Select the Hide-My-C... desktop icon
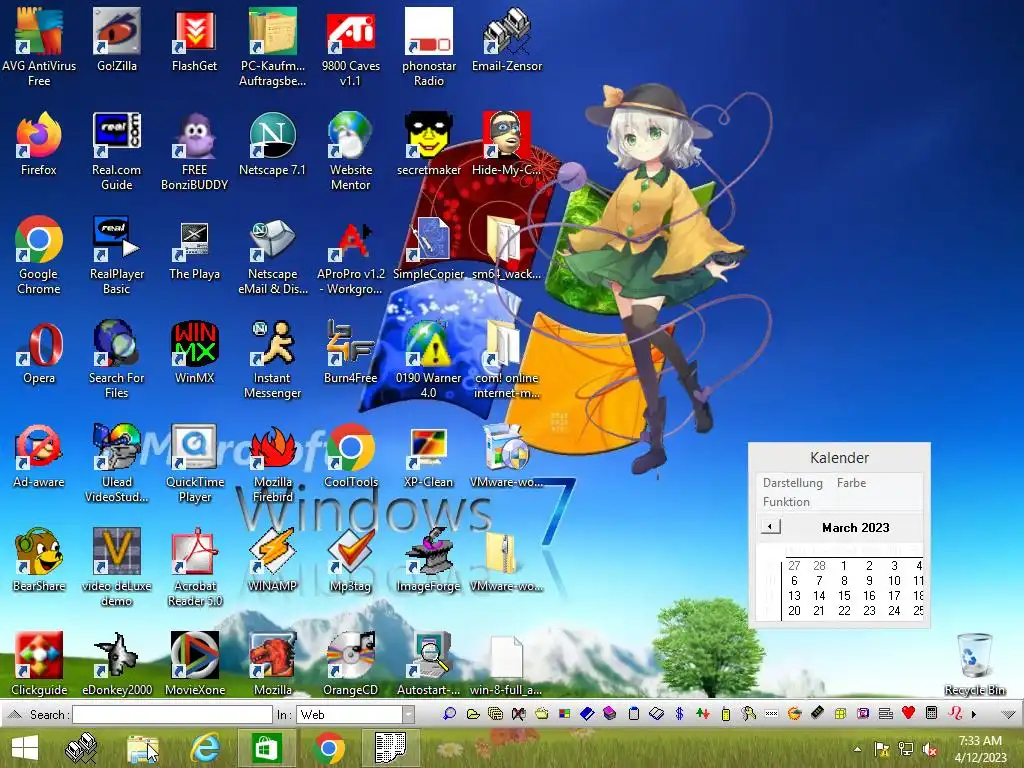Viewport: 1024px width, 768px height. click(507, 144)
